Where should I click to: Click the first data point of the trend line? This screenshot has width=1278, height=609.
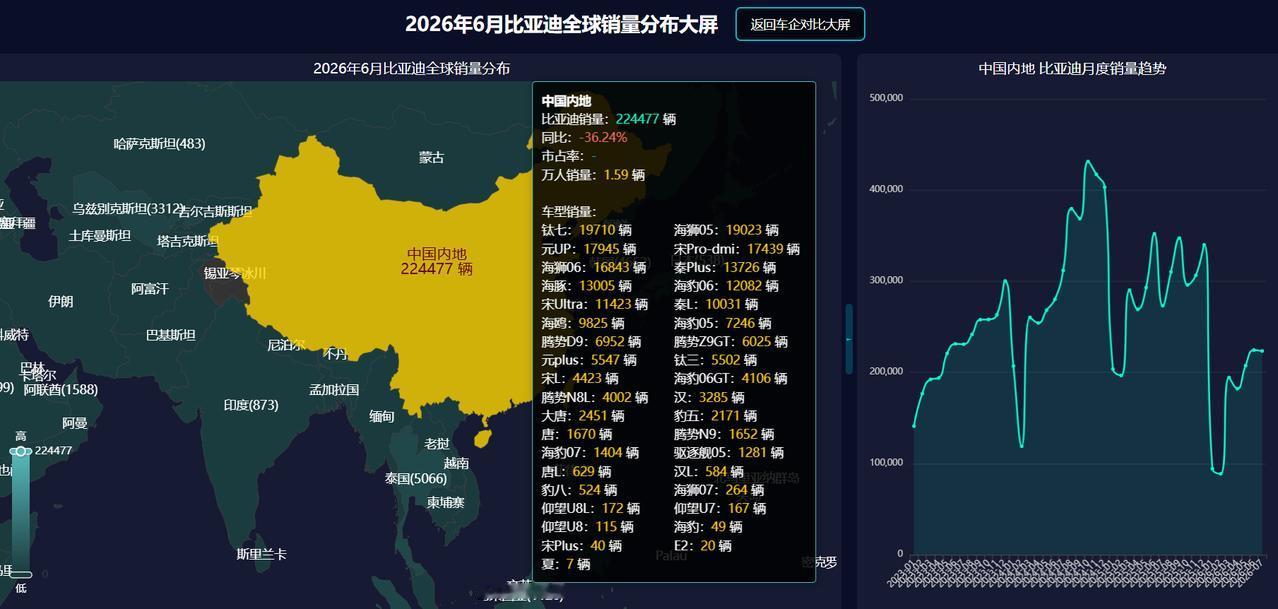pos(914,426)
